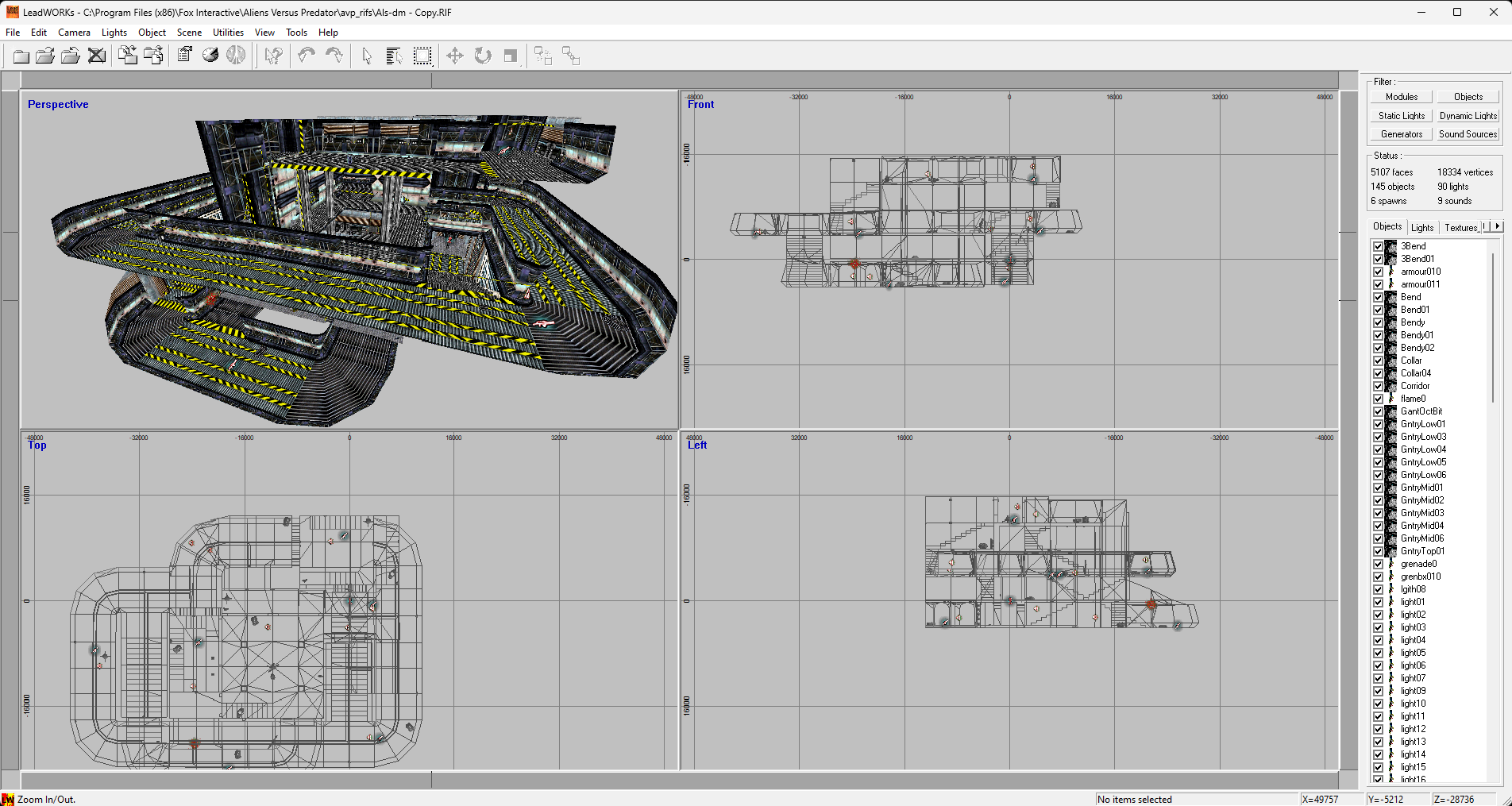
Task: Click the first open-folder toolbar icon
Action: point(46,56)
